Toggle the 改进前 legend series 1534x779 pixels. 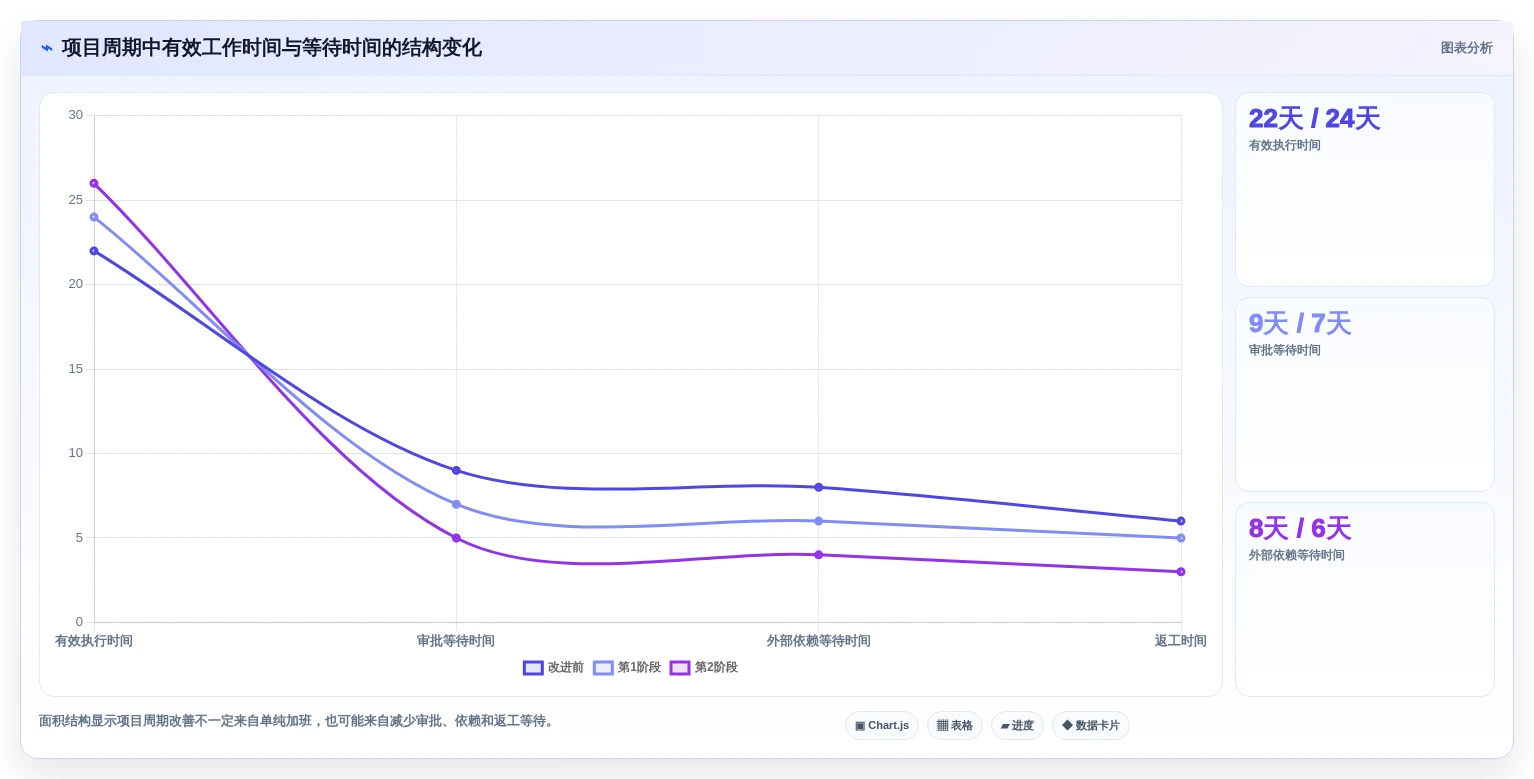(553, 667)
